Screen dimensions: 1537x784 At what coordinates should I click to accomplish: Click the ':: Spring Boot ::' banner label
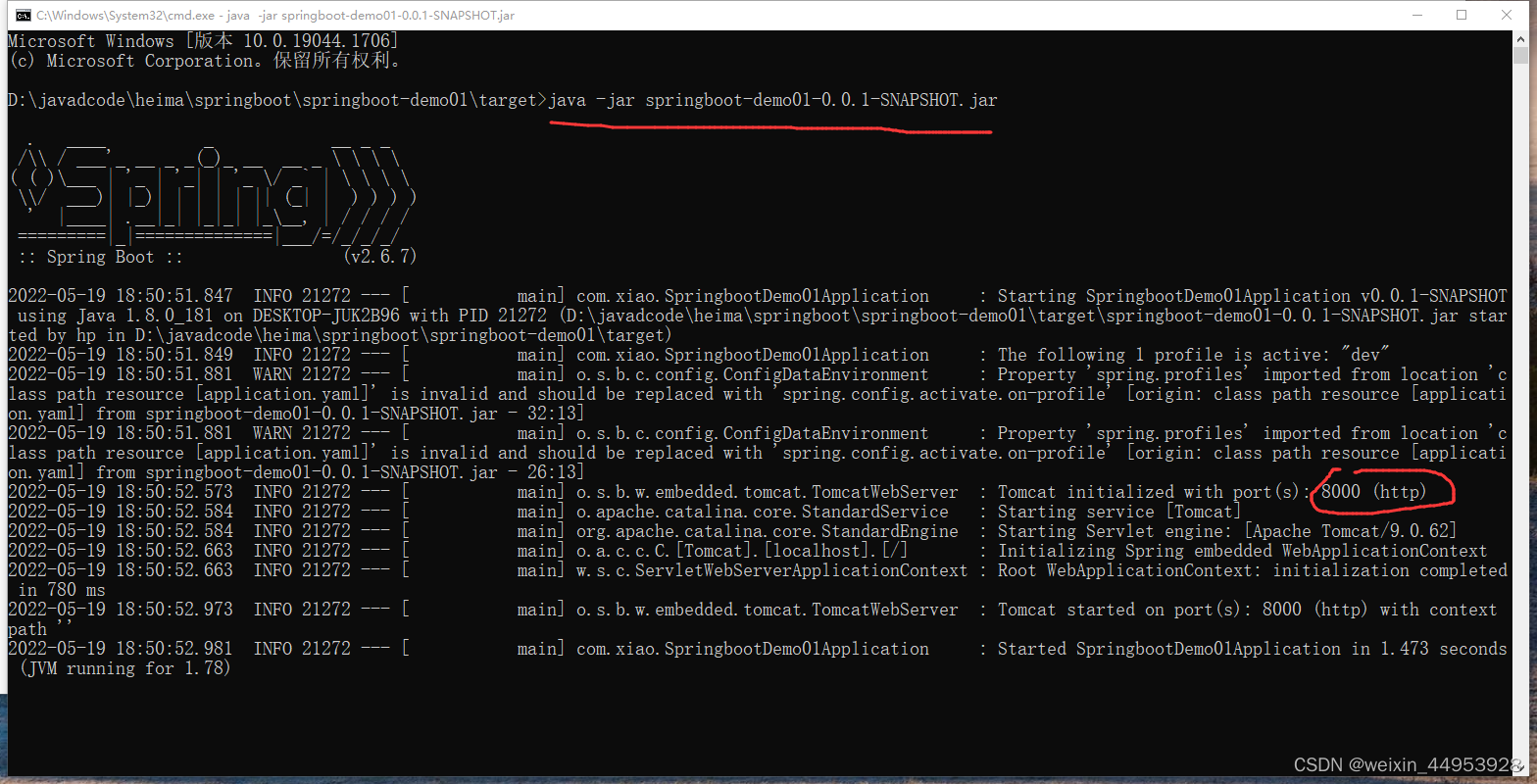(100, 257)
